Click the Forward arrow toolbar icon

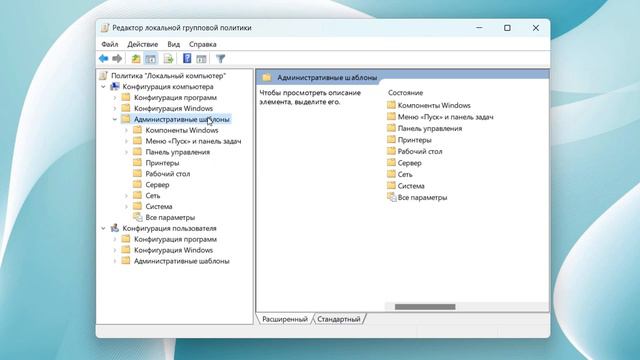tap(117, 59)
